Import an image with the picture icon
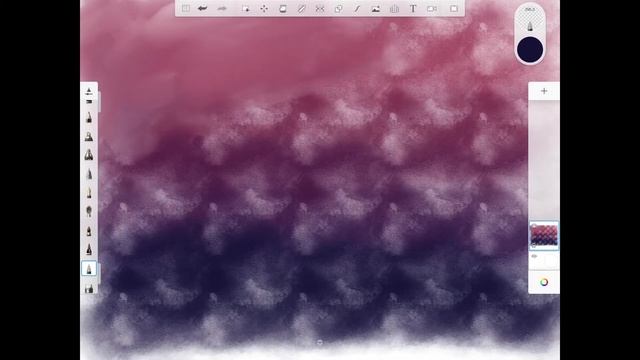 point(376,9)
